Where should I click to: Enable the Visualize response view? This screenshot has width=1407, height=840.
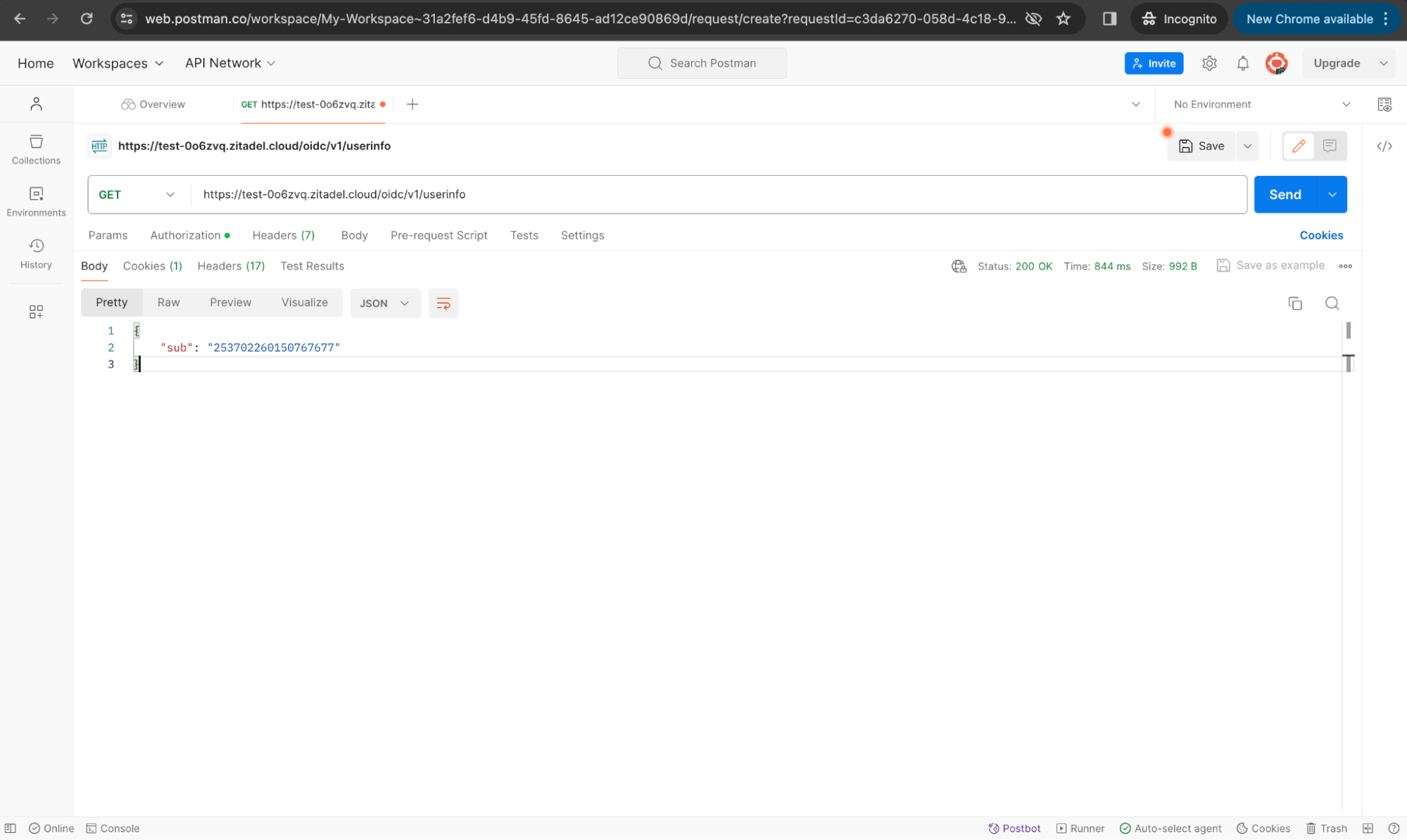[x=304, y=302]
